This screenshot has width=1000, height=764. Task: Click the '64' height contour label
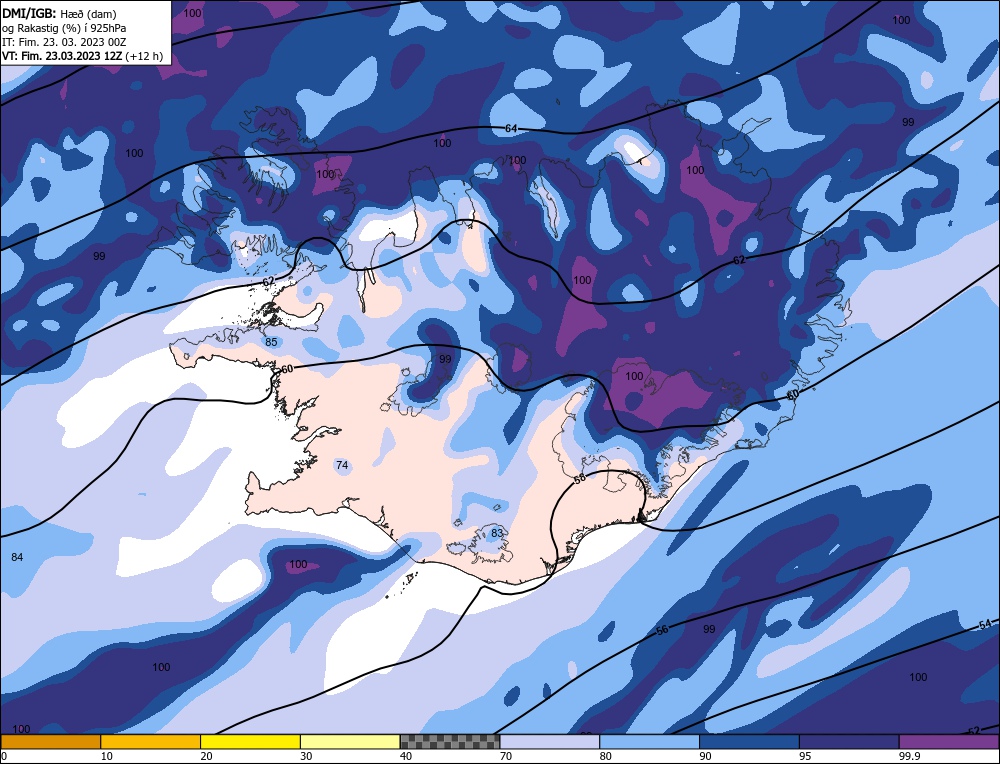click(x=511, y=129)
